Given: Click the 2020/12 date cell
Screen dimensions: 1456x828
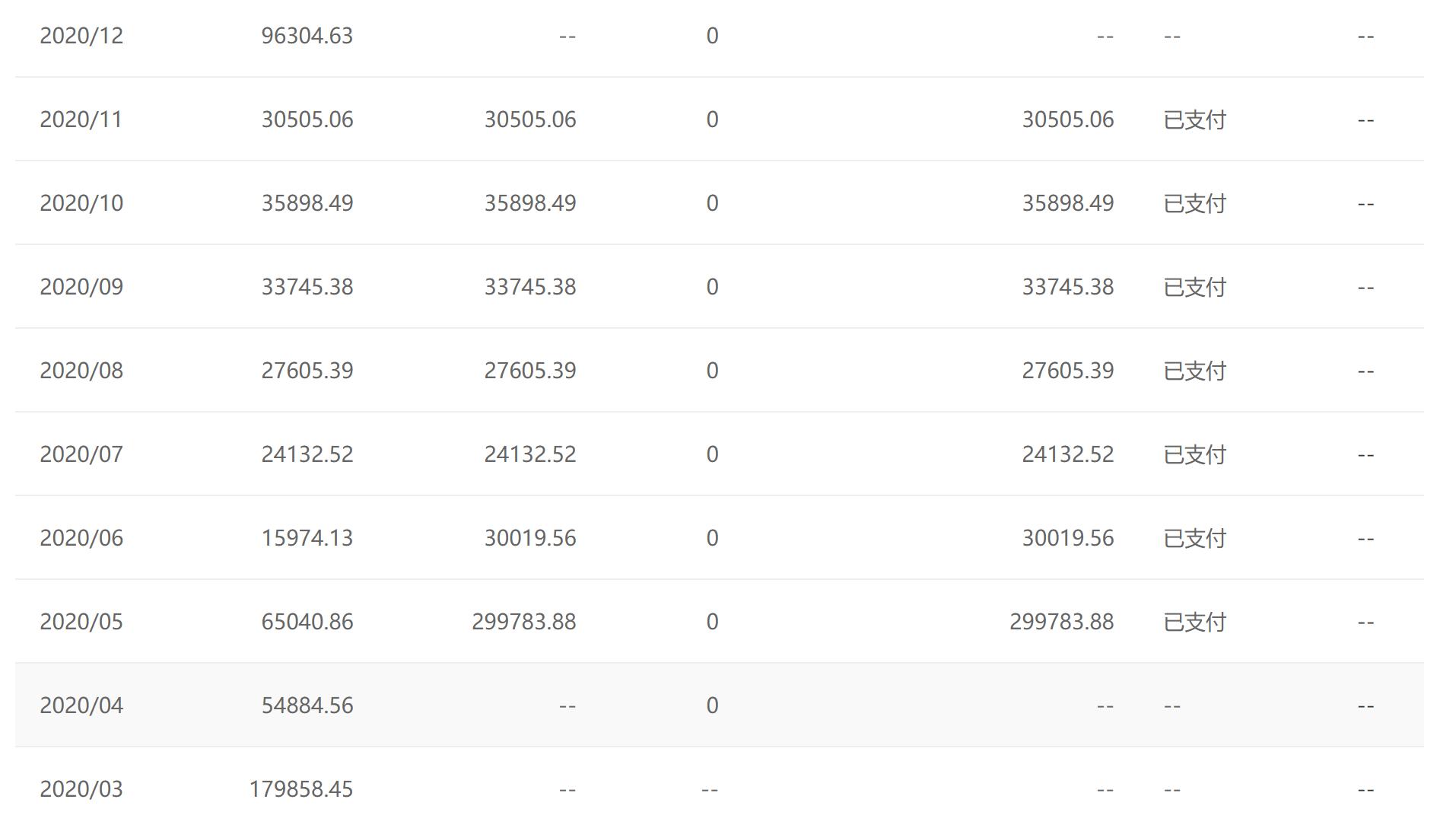Looking at the screenshot, I should point(81,36).
